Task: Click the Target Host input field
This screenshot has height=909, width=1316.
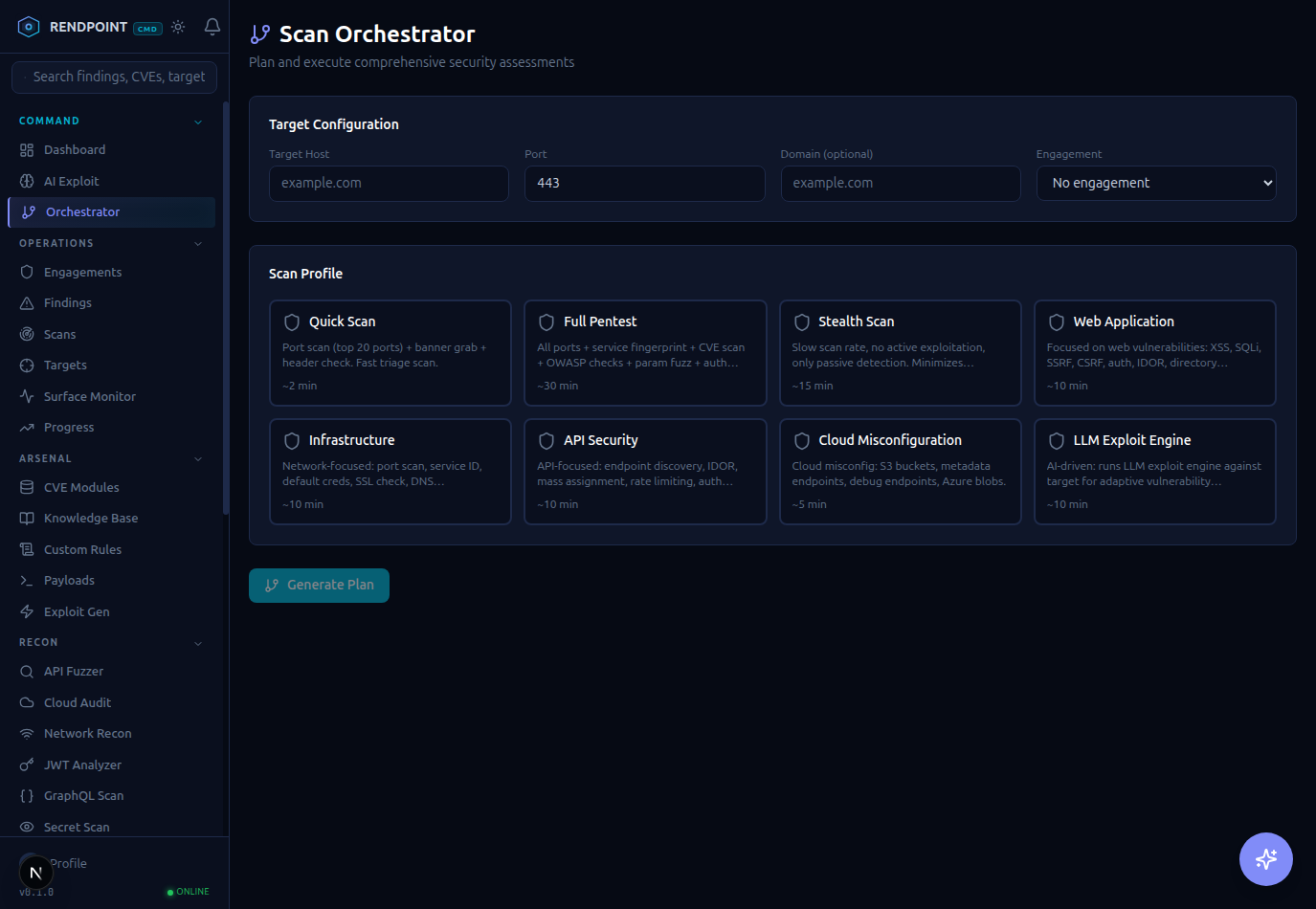Action: (389, 183)
